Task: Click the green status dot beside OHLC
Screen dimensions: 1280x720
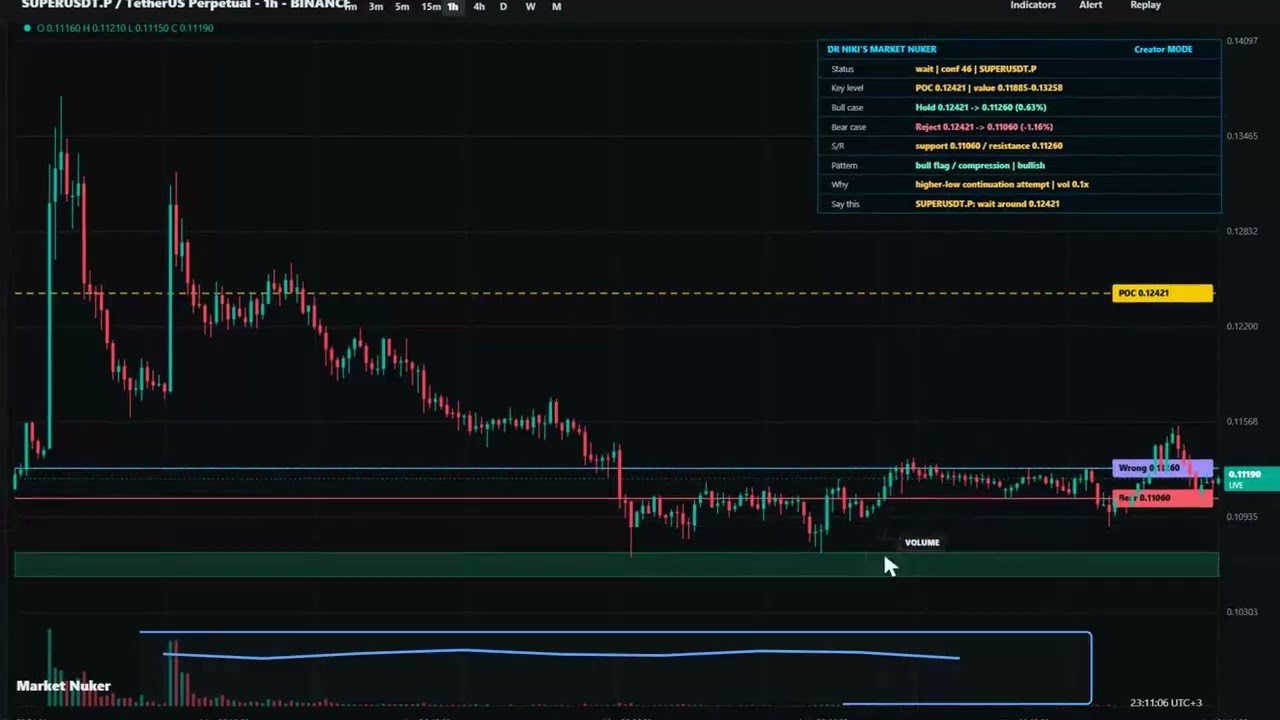Action: point(27,28)
